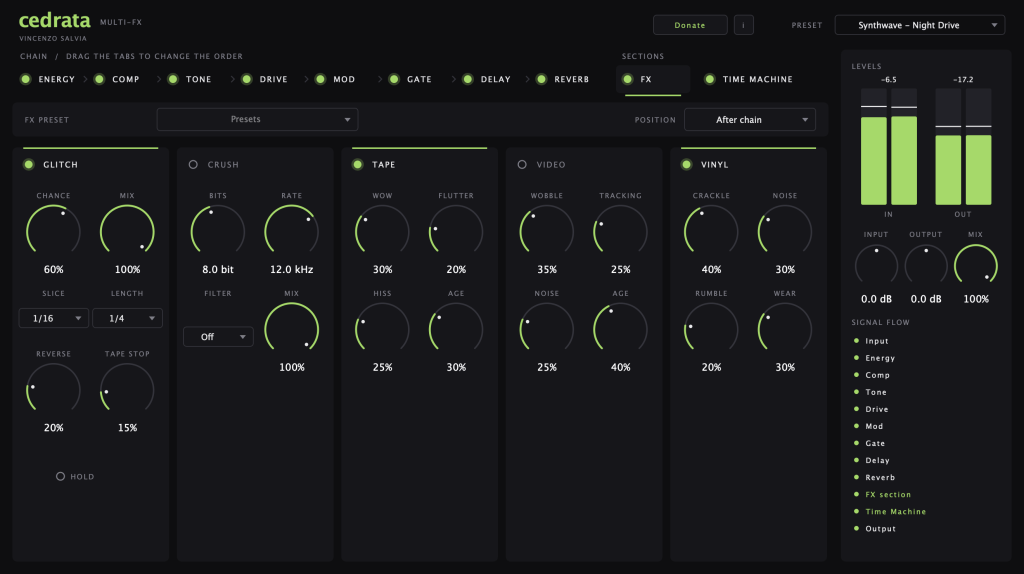The image size is (1024, 574).
Task: Toggle the DRIVE chain power indicator
Action: pyautogui.click(x=247, y=79)
